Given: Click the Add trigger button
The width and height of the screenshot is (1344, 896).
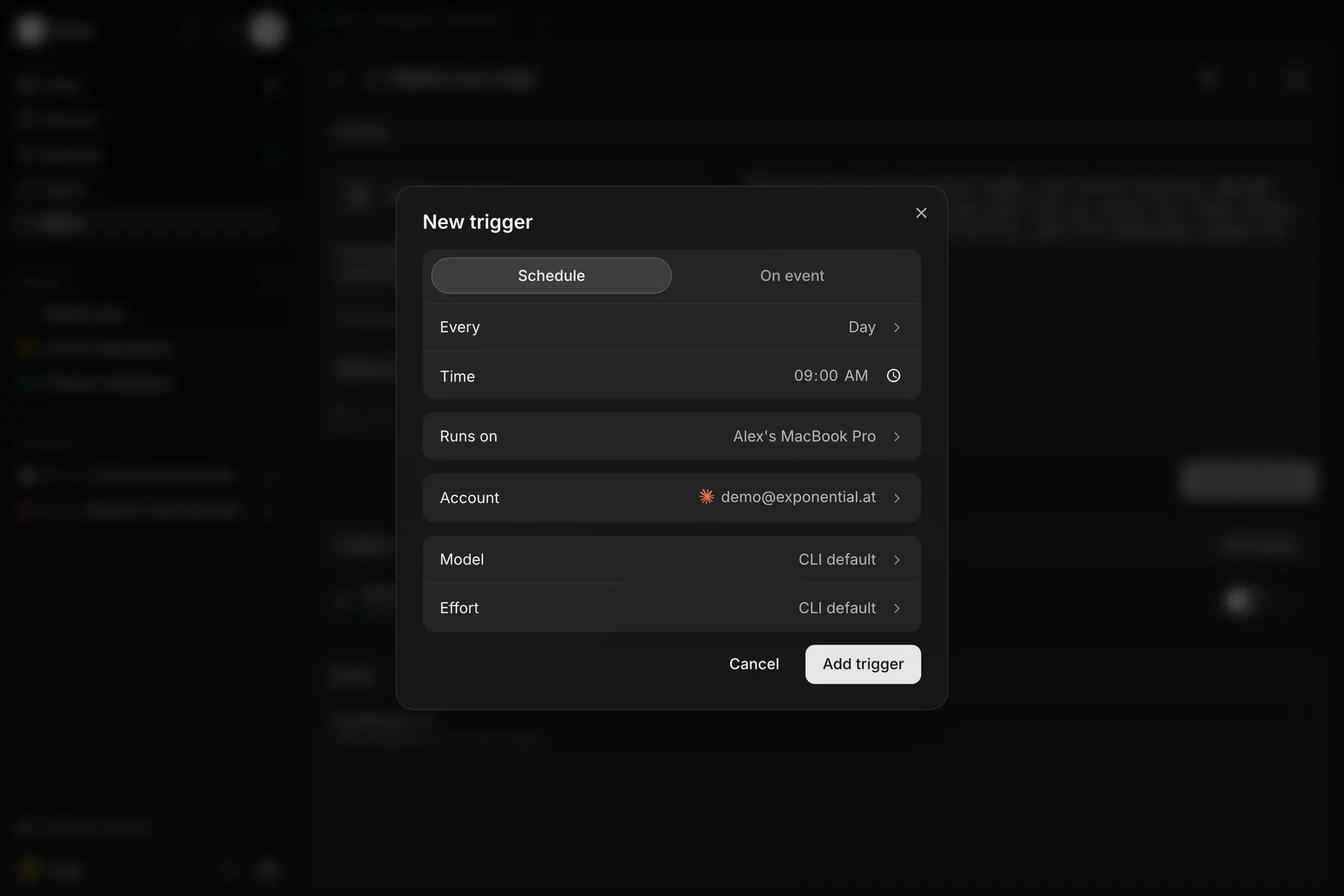Looking at the screenshot, I should [862, 664].
